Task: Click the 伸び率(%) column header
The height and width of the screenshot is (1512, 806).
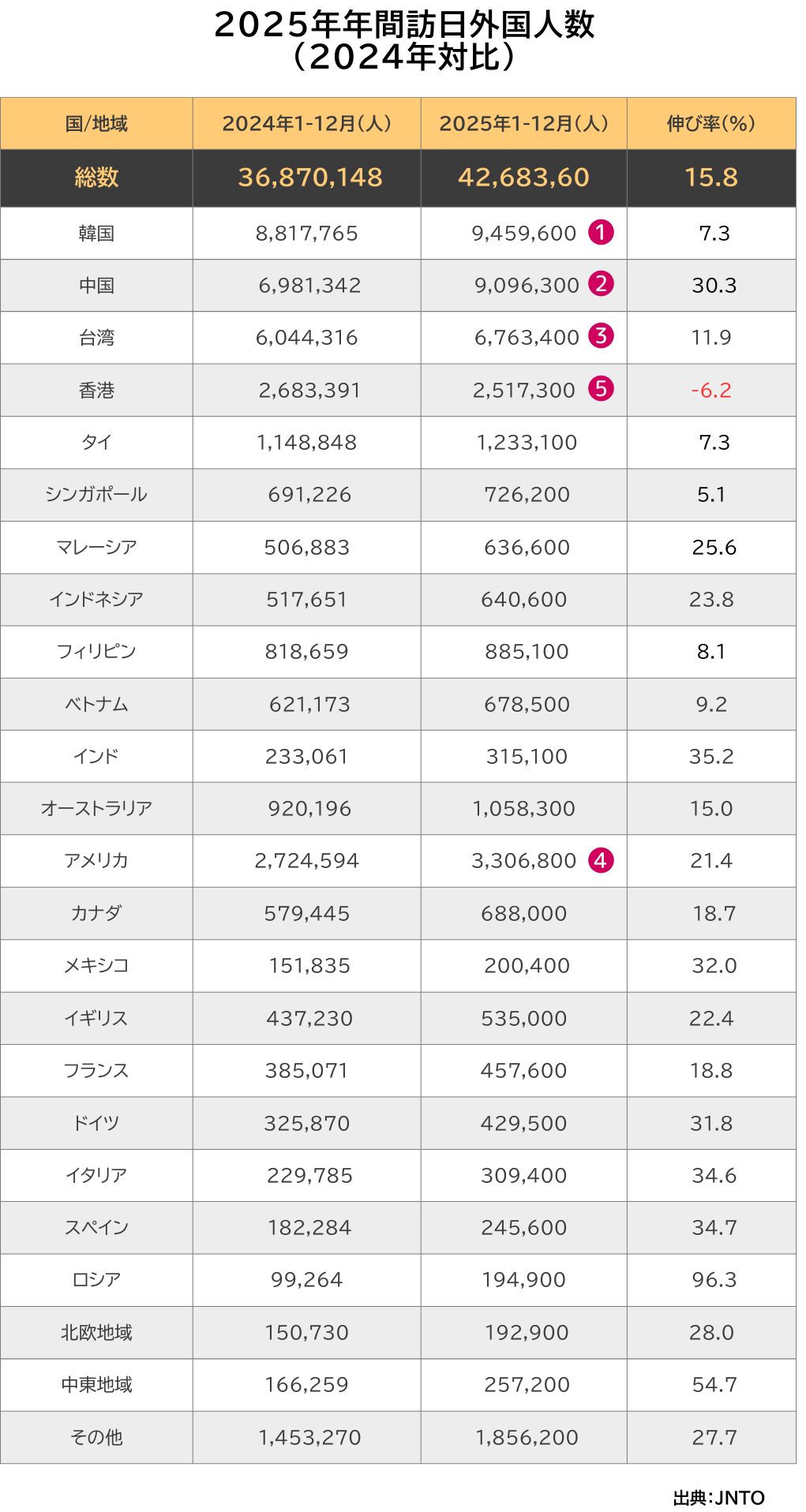Action: point(711,124)
